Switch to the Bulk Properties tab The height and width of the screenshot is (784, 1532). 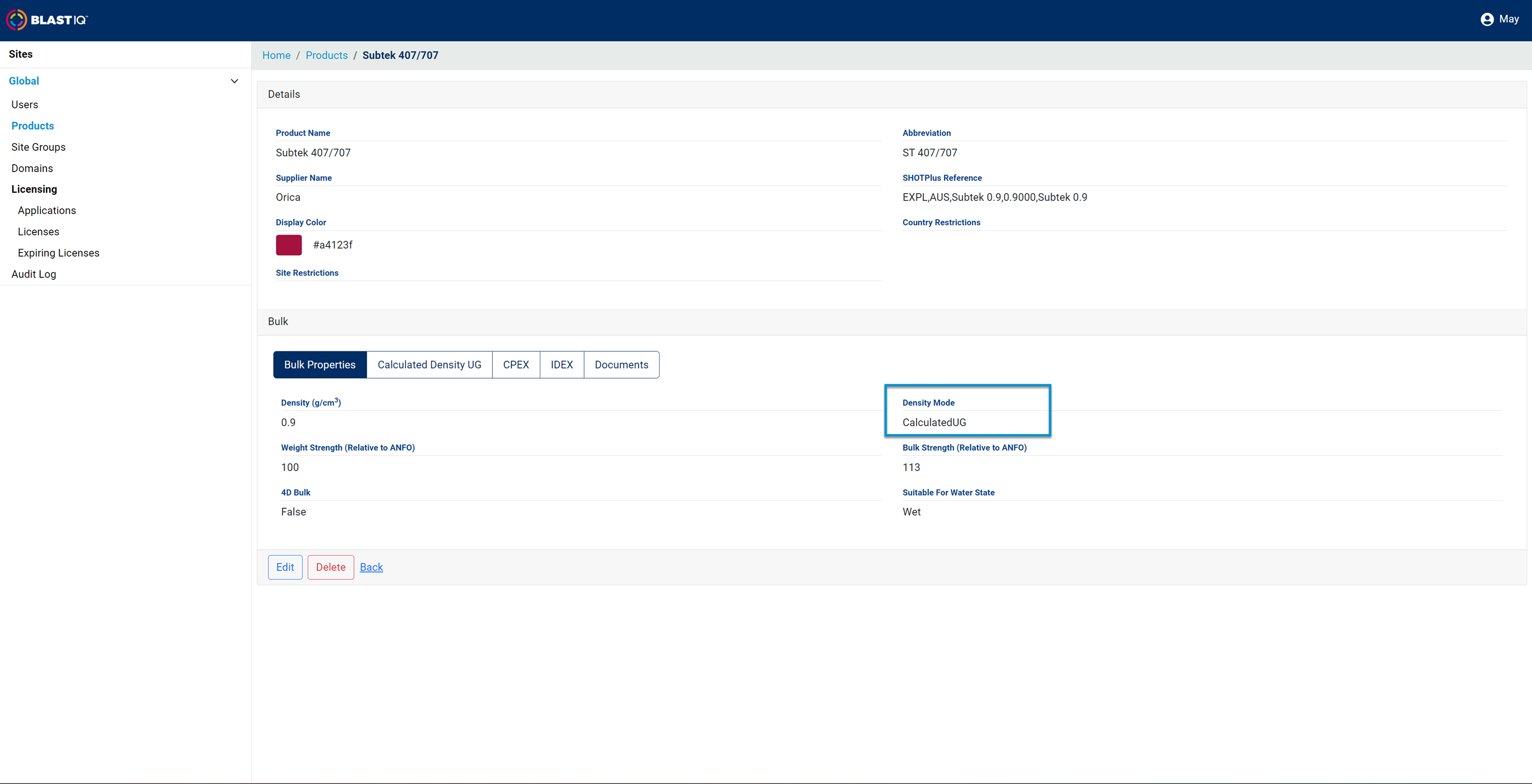(320, 365)
